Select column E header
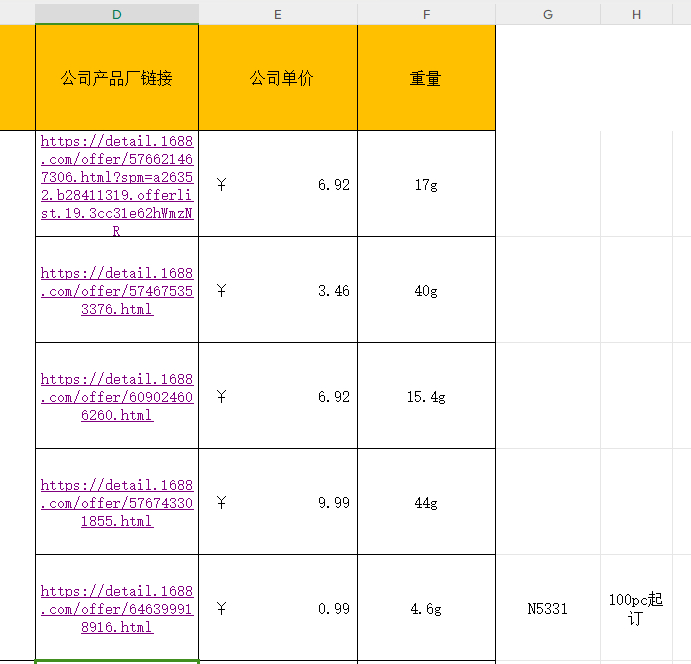This screenshot has height=664, width=691. pyautogui.click(x=277, y=14)
